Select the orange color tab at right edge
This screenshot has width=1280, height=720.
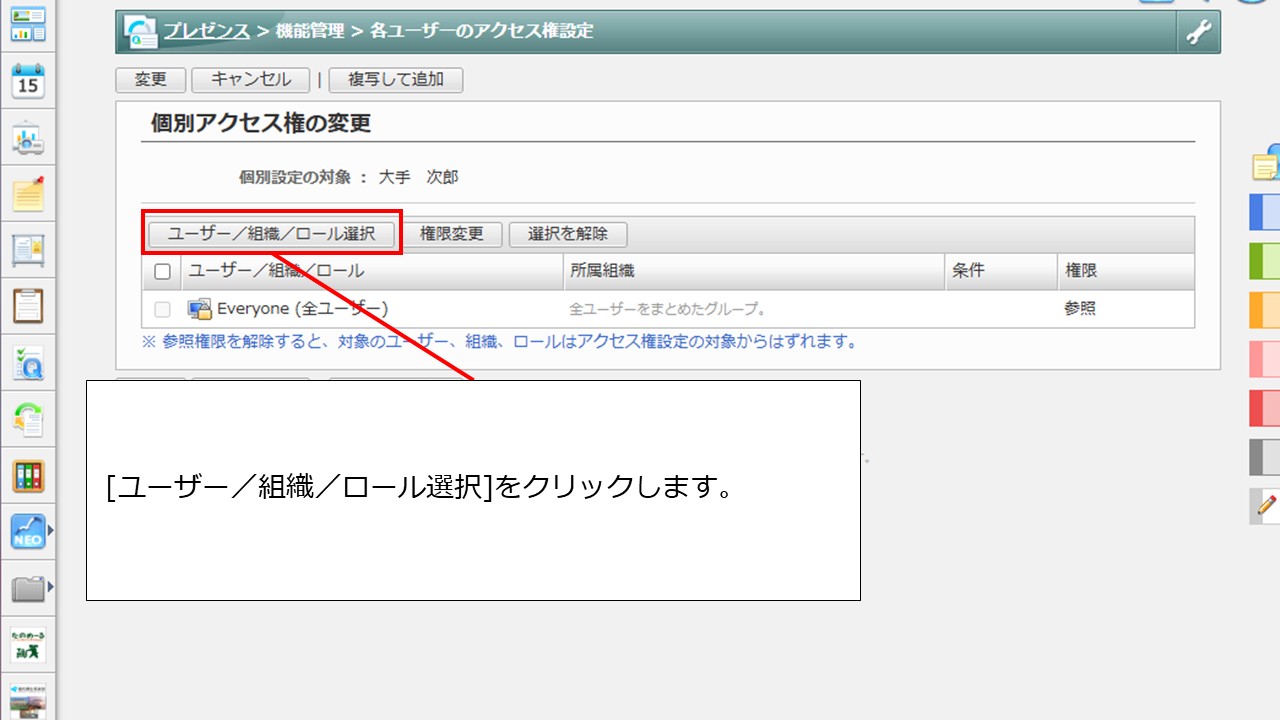click(x=1265, y=310)
